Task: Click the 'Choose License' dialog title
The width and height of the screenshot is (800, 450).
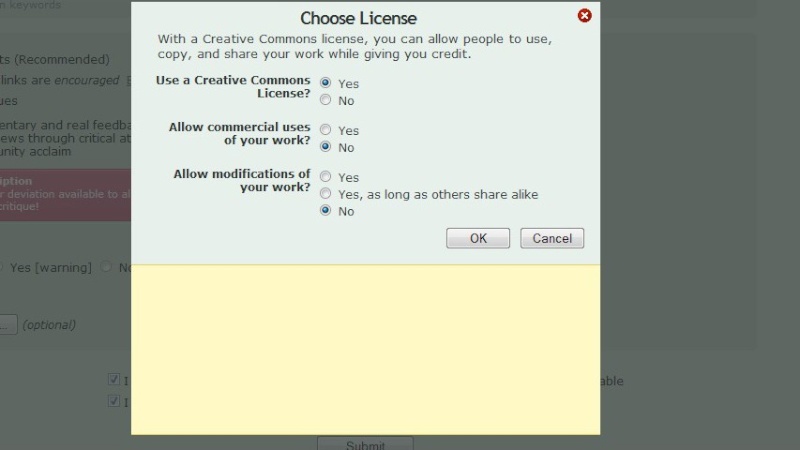Action: pos(358,18)
